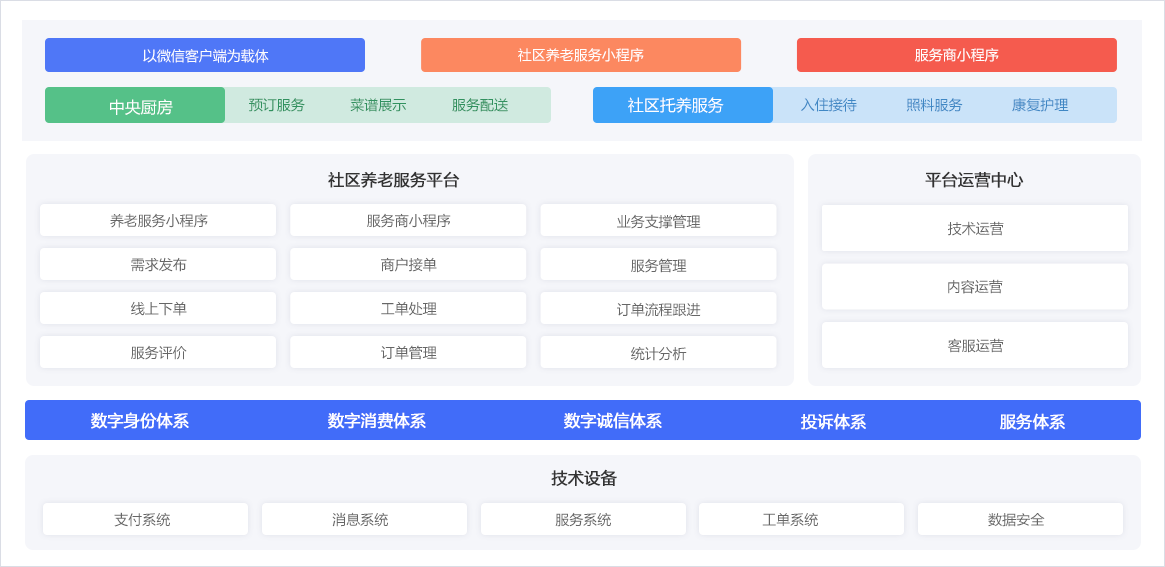Click the 统计分析 box
Screen dimensions: 1165x567
[x=658, y=353]
